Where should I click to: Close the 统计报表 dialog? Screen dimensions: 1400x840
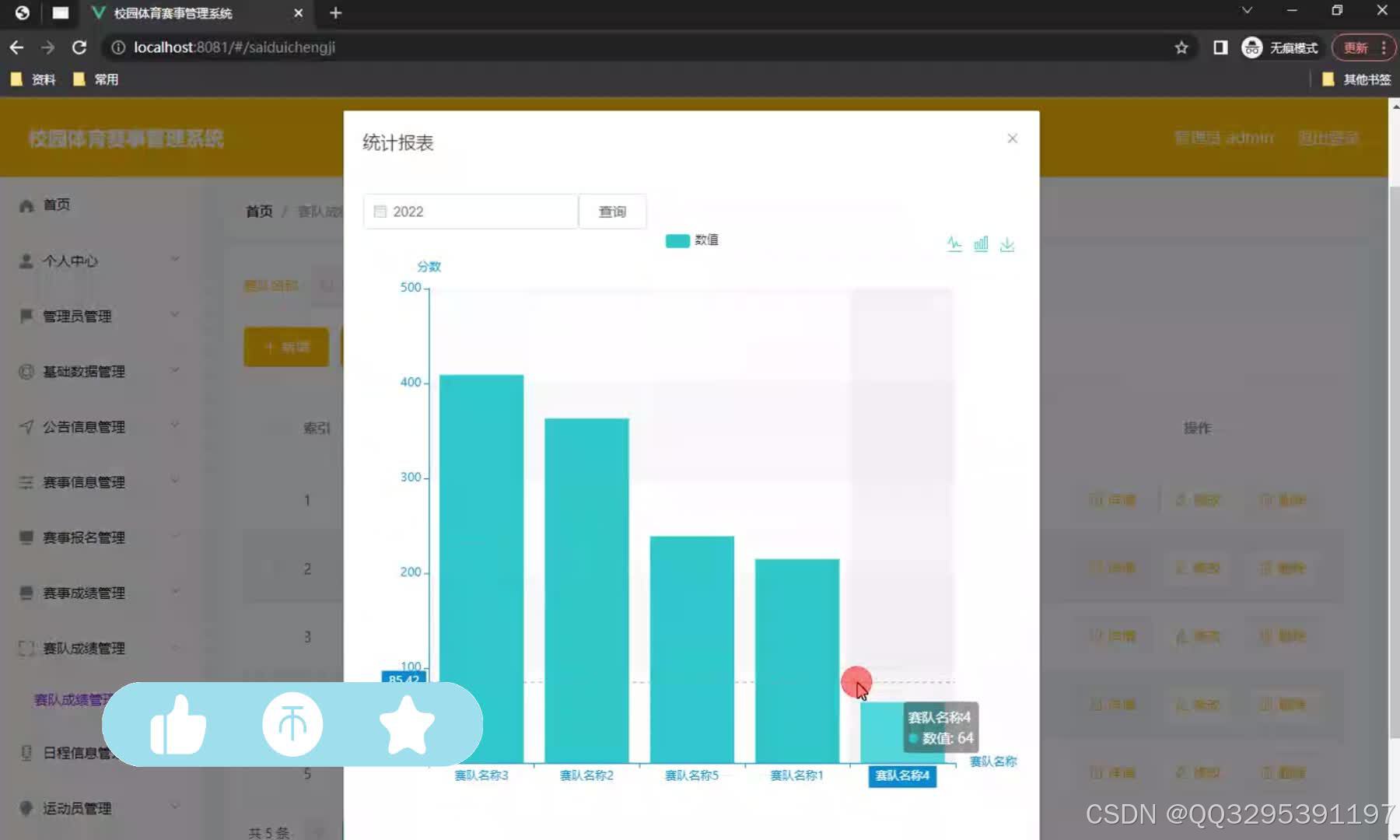tap(1012, 138)
